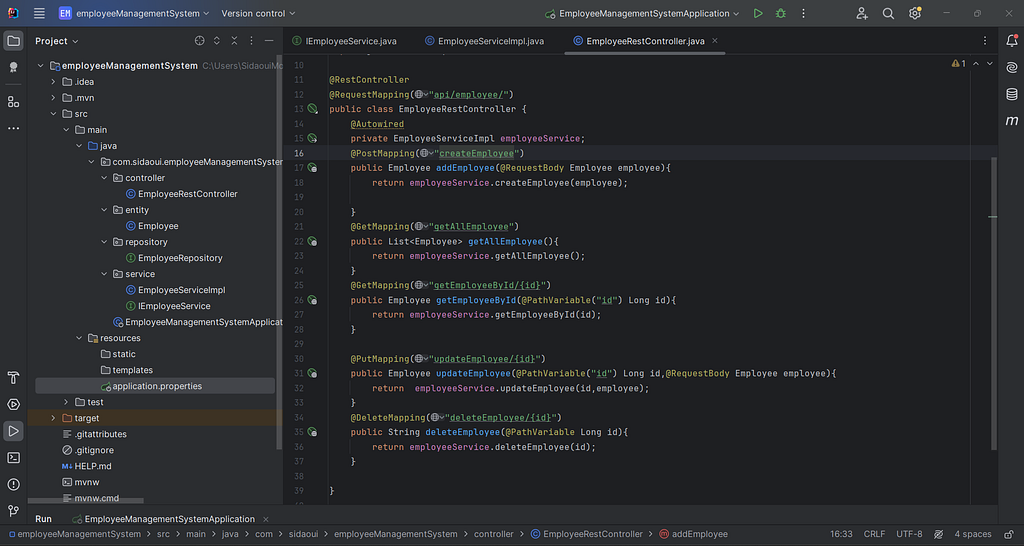Open the employeeManagementSystem project dropdown
This screenshot has width=1024, height=546.
point(134,13)
